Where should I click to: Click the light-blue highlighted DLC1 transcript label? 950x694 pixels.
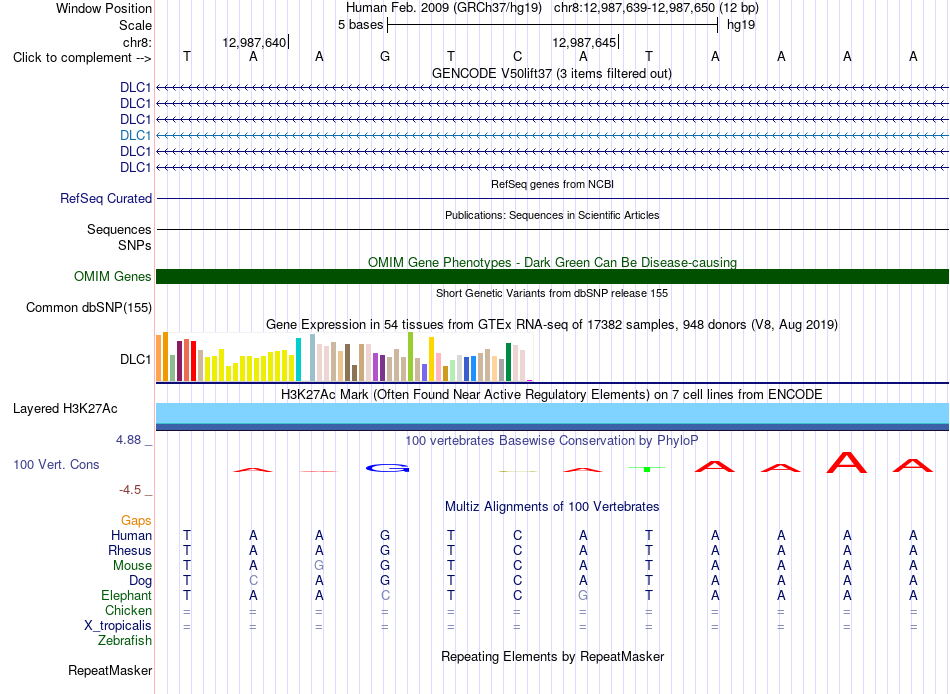point(135,135)
